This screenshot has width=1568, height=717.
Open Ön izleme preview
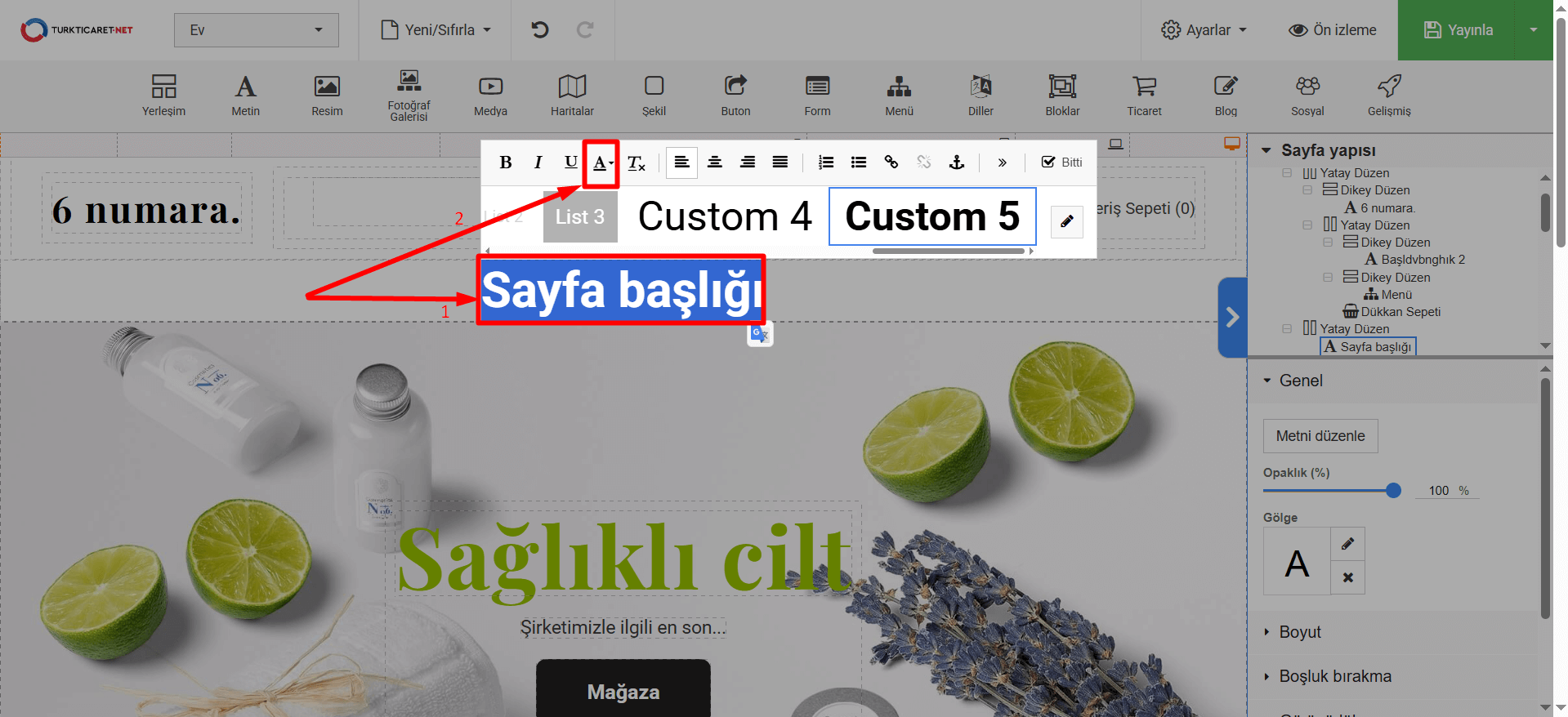click(1333, 30)
